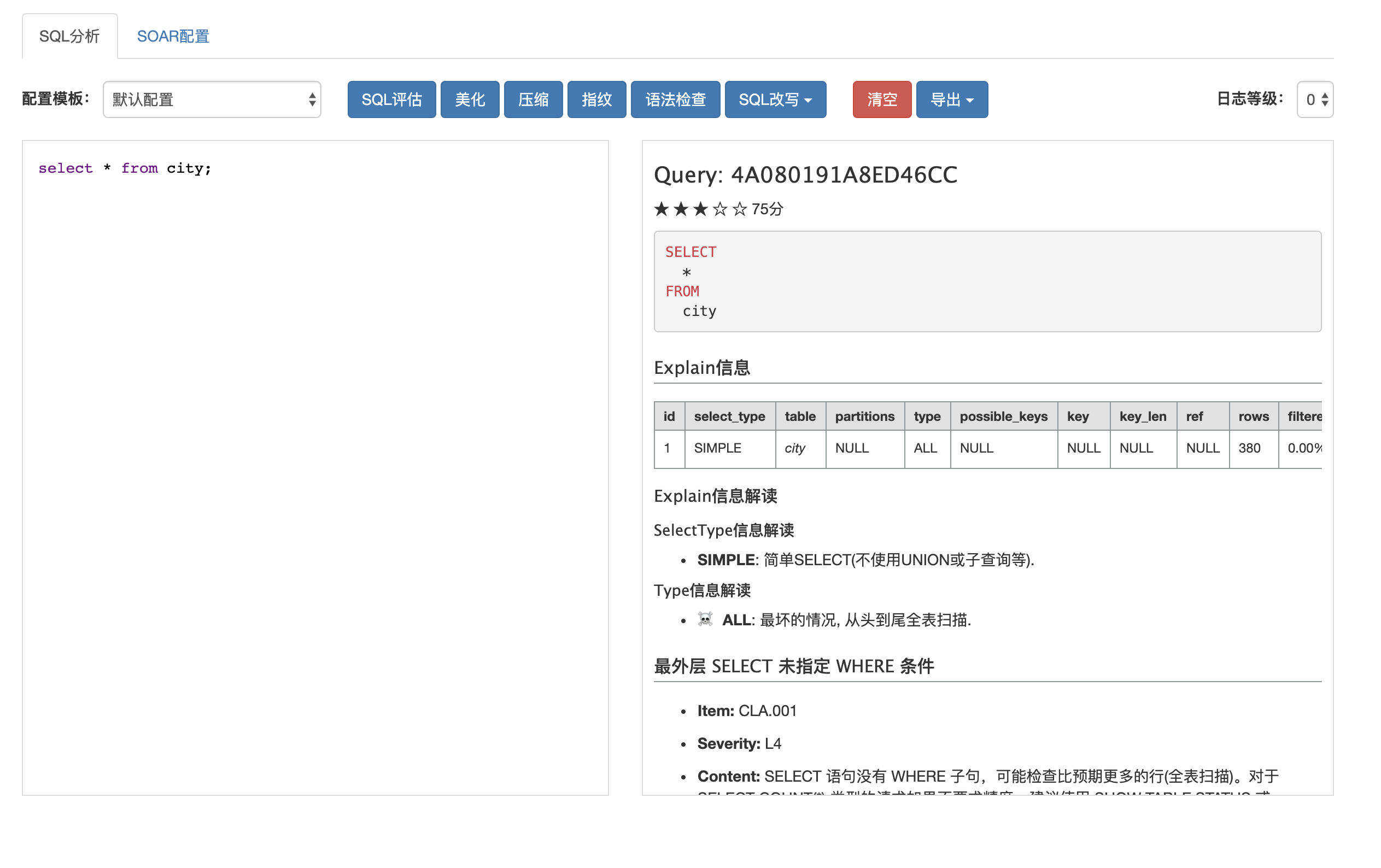
Task: Expand the 导出 export dropdown
Action: [x=951, y=100]
